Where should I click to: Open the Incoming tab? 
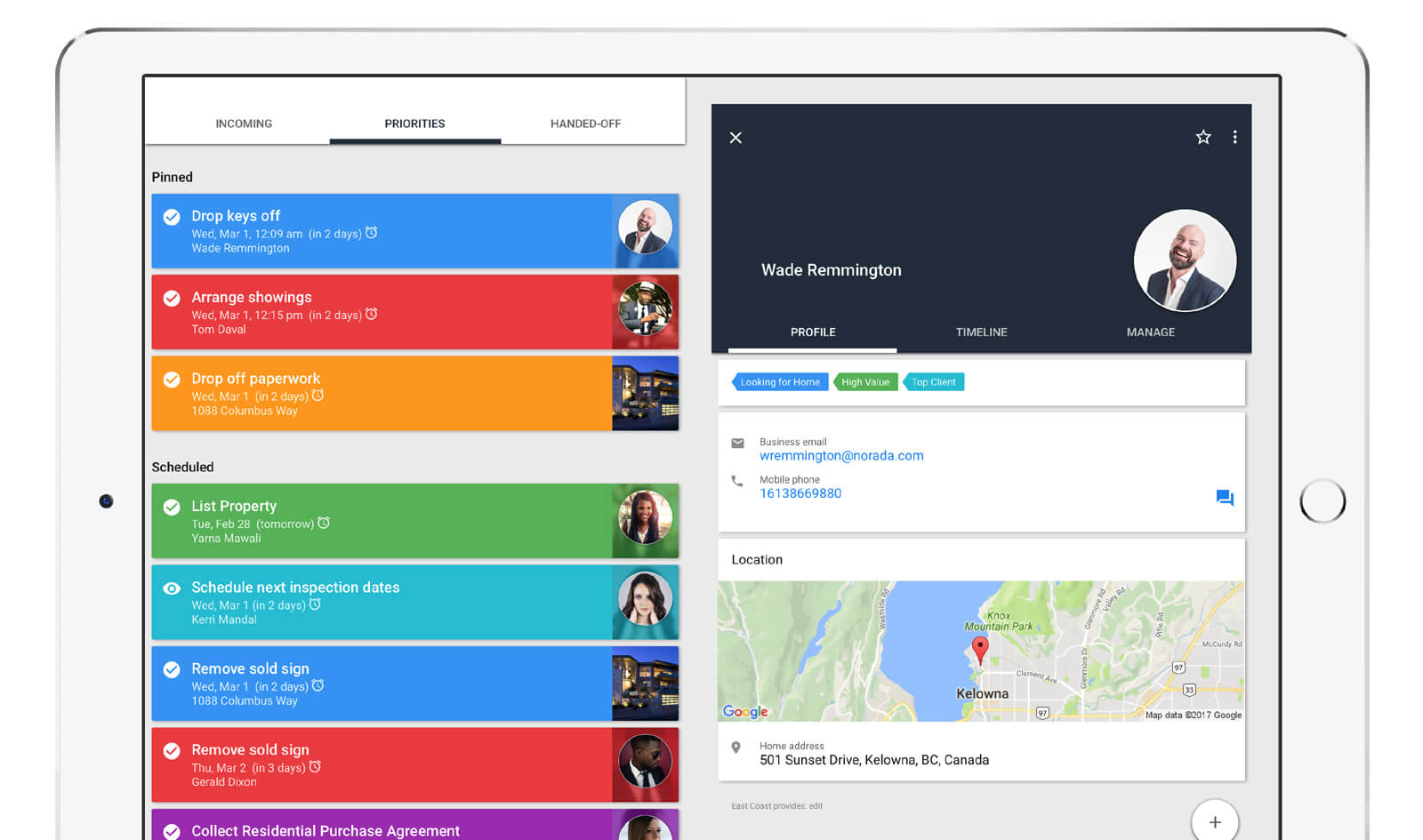tap(244, 124)
